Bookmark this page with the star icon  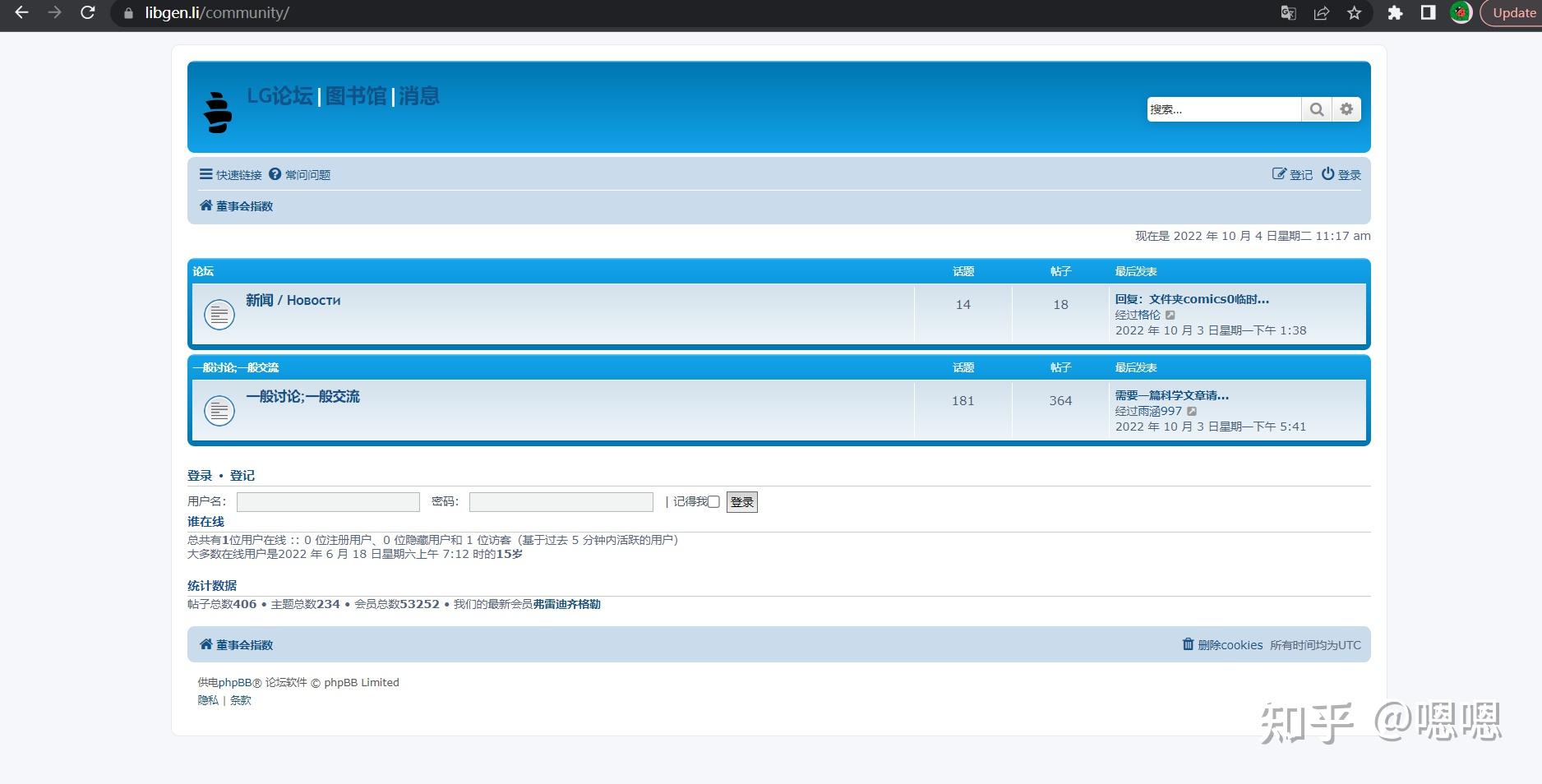1355,13
